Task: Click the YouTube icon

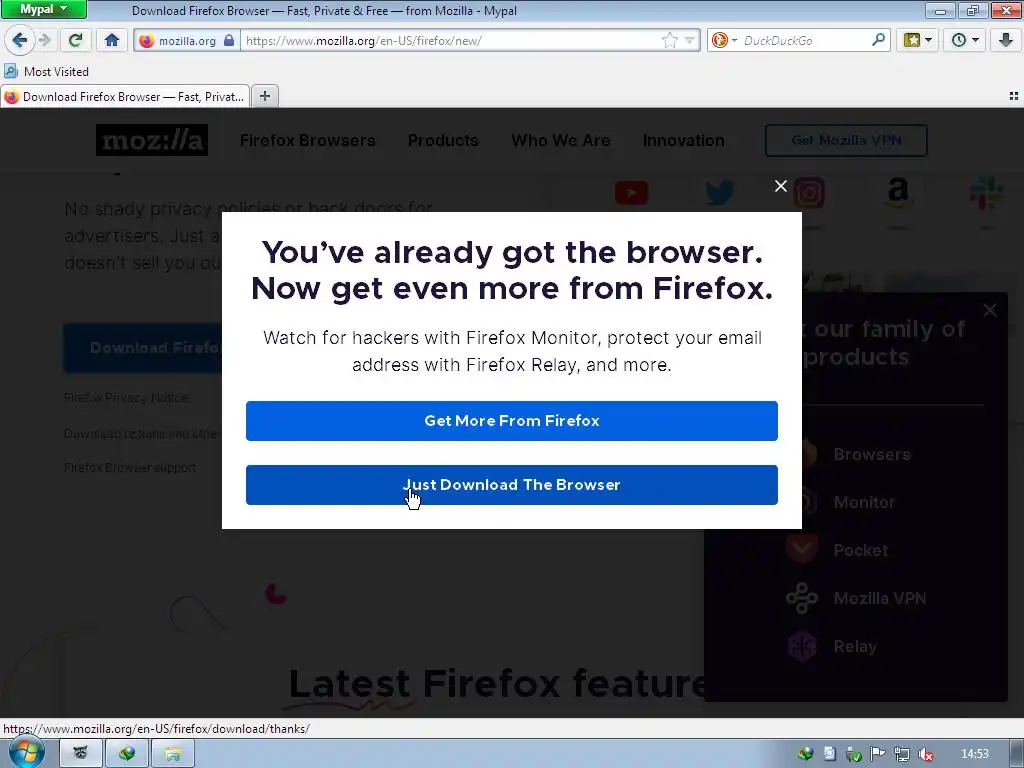Action: [632, 193]
